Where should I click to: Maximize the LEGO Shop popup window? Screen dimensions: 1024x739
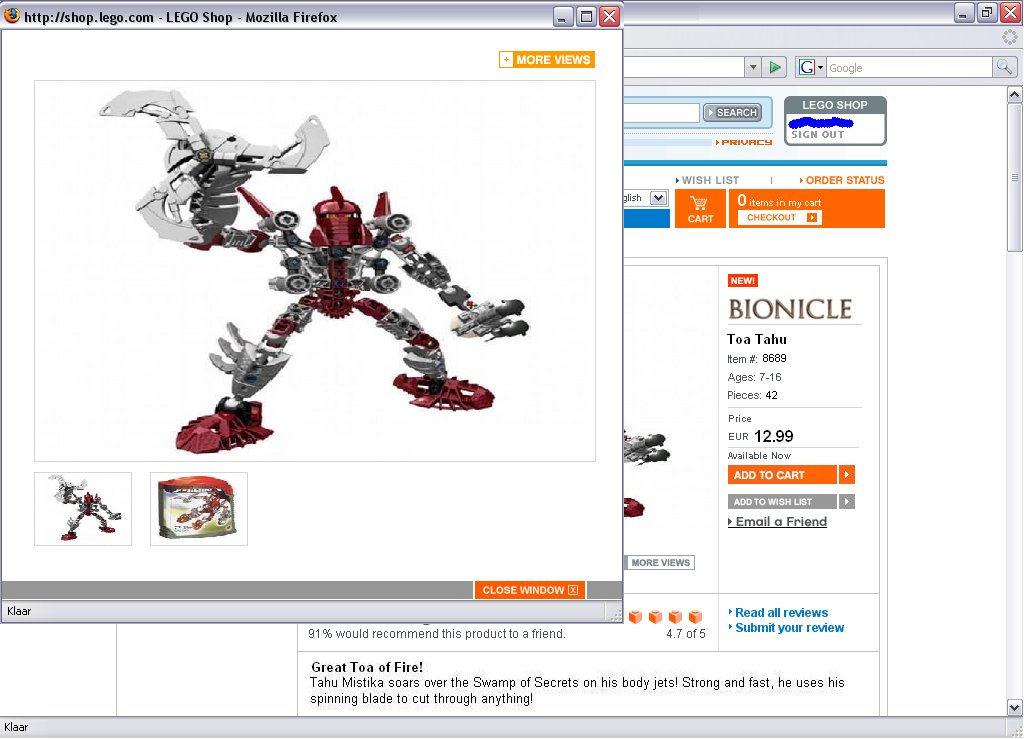[586, 16]
